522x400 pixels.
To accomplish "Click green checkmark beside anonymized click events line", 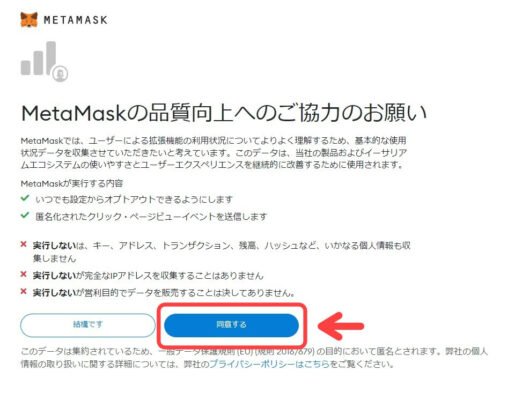I will (x=25, y=215).
